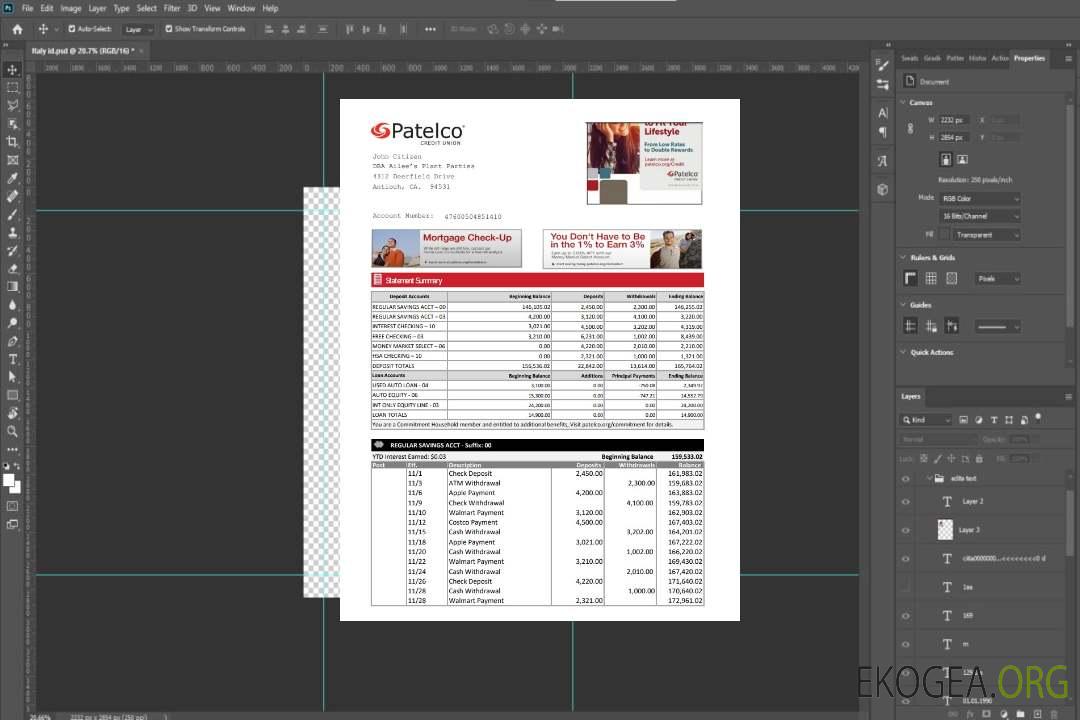Viewport: 1080px width, 720px height.
Task: Open the Fill Transparent dropdown
Action: click(986, 235)
